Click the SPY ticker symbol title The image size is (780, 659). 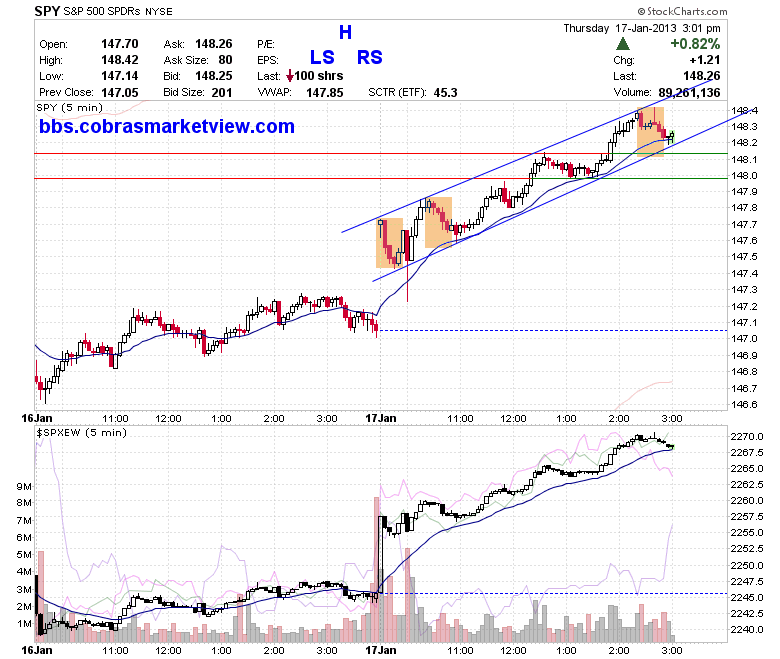[x=47, y=11]
